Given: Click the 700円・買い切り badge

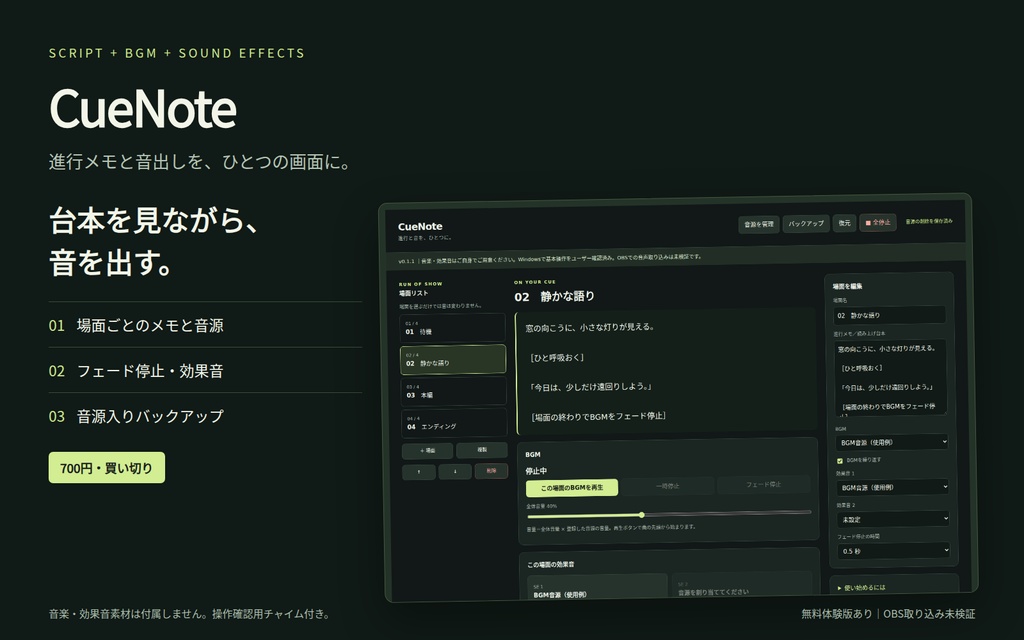Looking at the screenshot, I should tap(106, 468).
